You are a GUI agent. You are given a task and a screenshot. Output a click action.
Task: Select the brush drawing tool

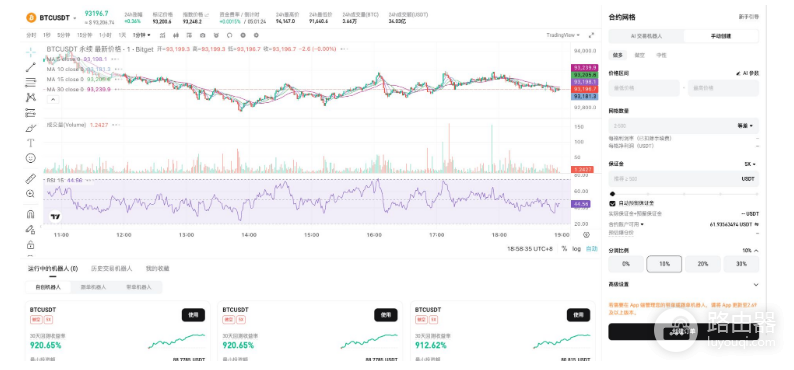pyautogui.click(x=31, y=128)
